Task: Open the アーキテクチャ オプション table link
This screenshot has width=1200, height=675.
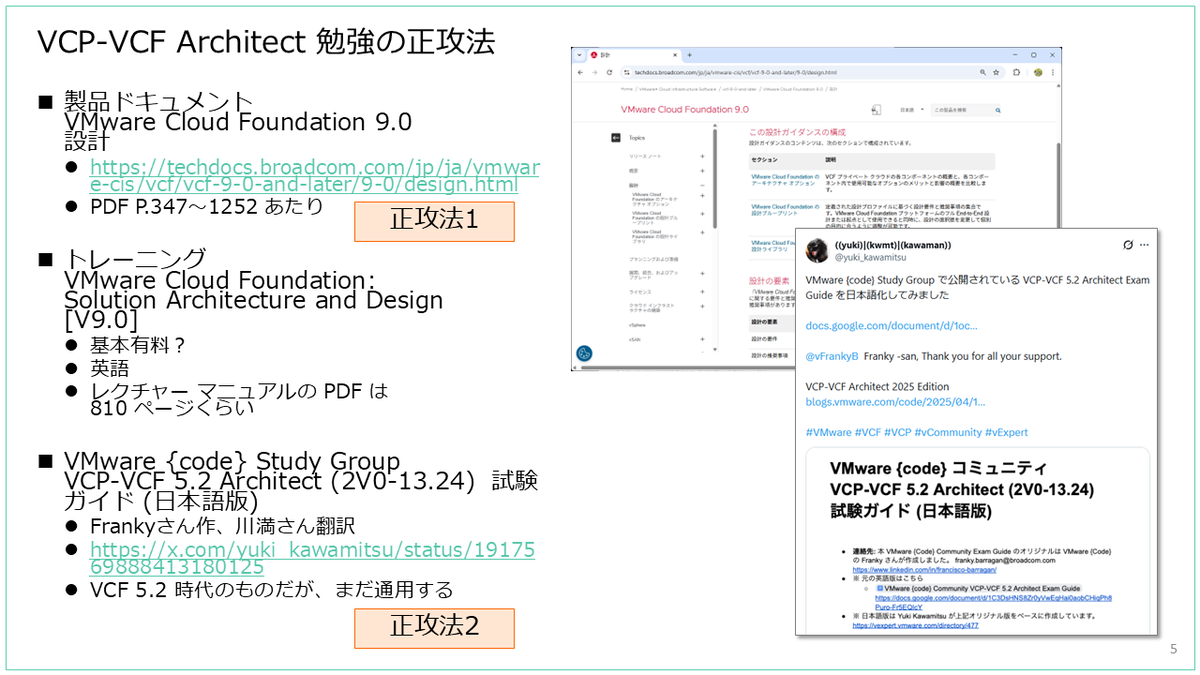Action: (783, 180)
